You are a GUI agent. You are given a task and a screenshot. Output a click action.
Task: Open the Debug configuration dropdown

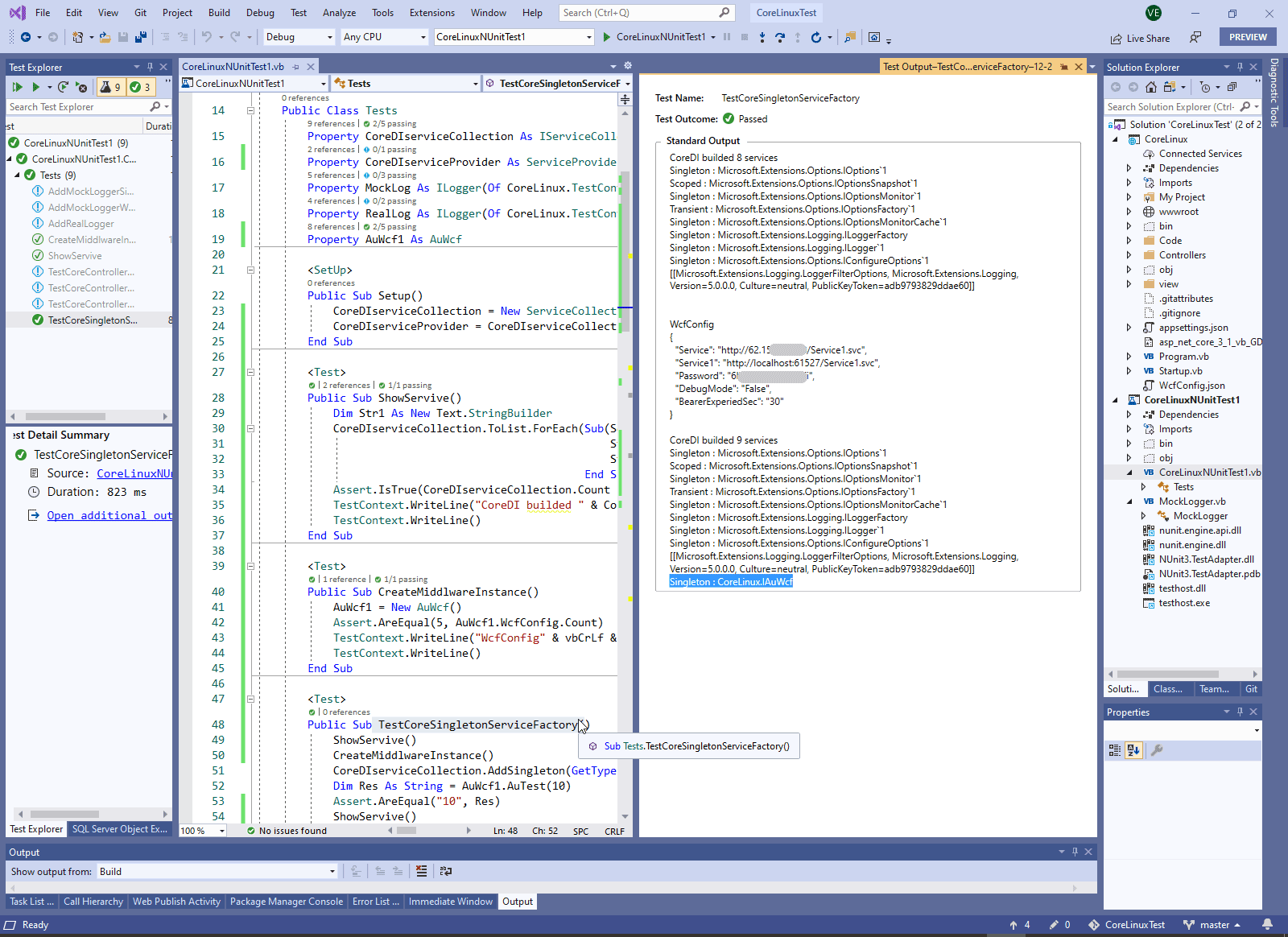[x=299, y=37]
